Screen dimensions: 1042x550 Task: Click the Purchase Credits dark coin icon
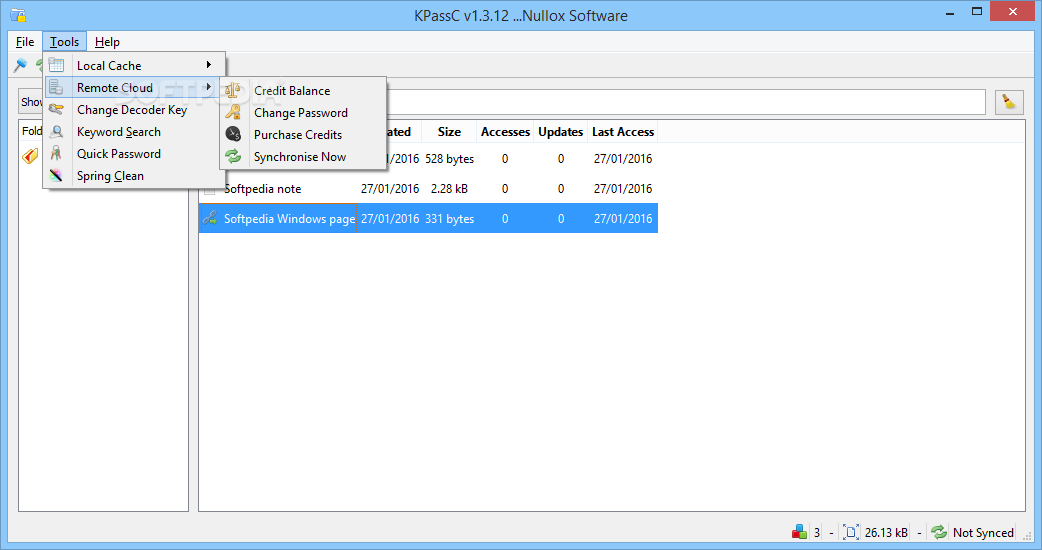click(233, 134)
